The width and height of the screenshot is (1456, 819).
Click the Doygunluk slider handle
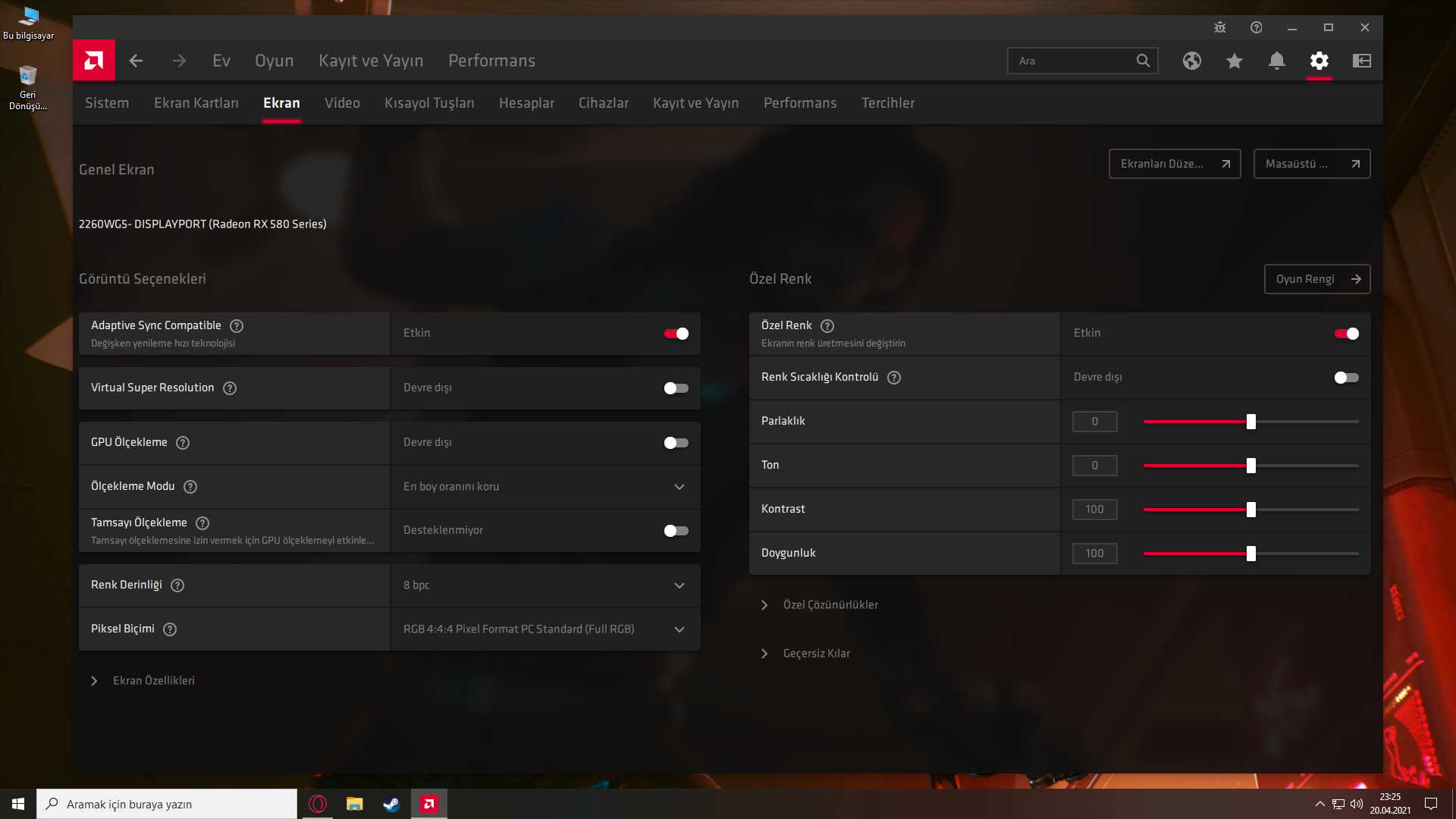tap(1251, 554)
